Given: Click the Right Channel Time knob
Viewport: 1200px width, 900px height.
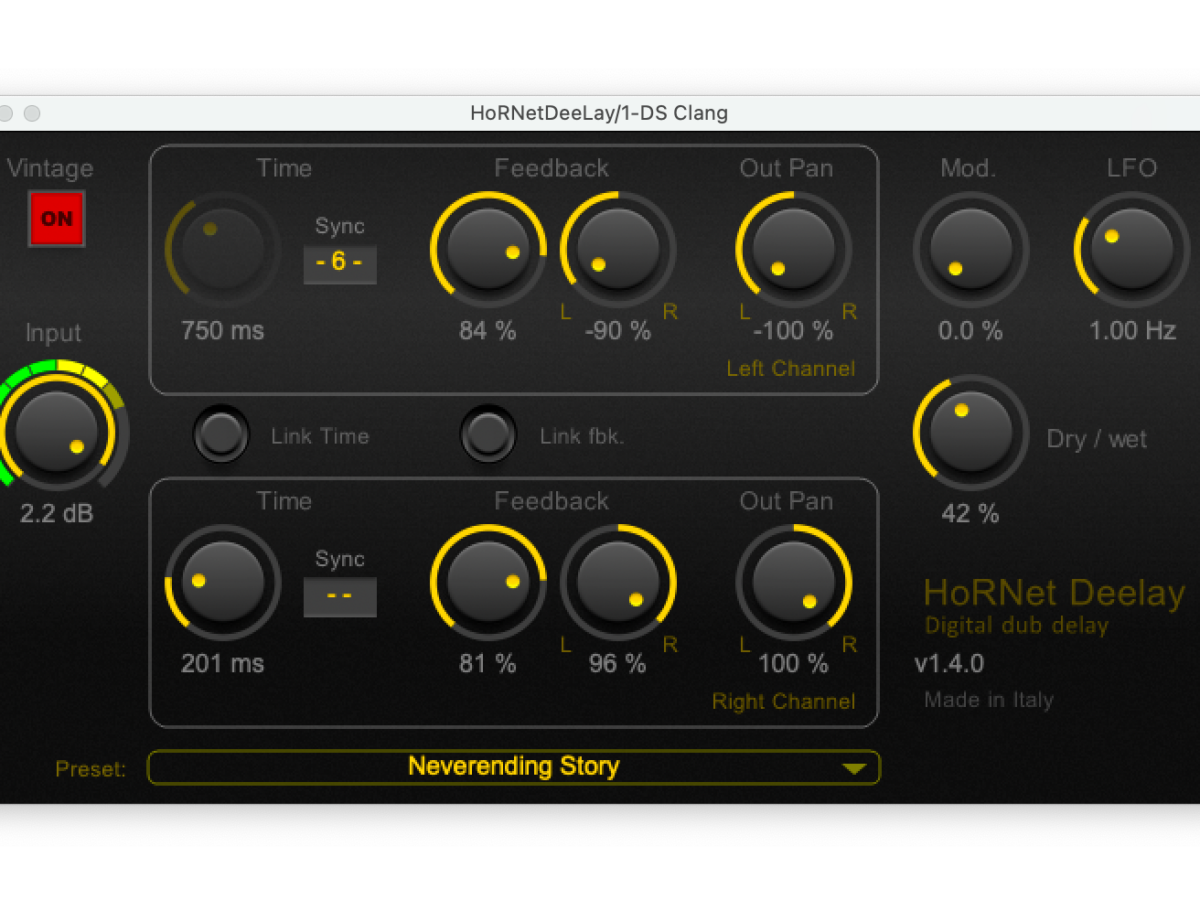Looking at the screenshot, I should [x=222, y=582].
